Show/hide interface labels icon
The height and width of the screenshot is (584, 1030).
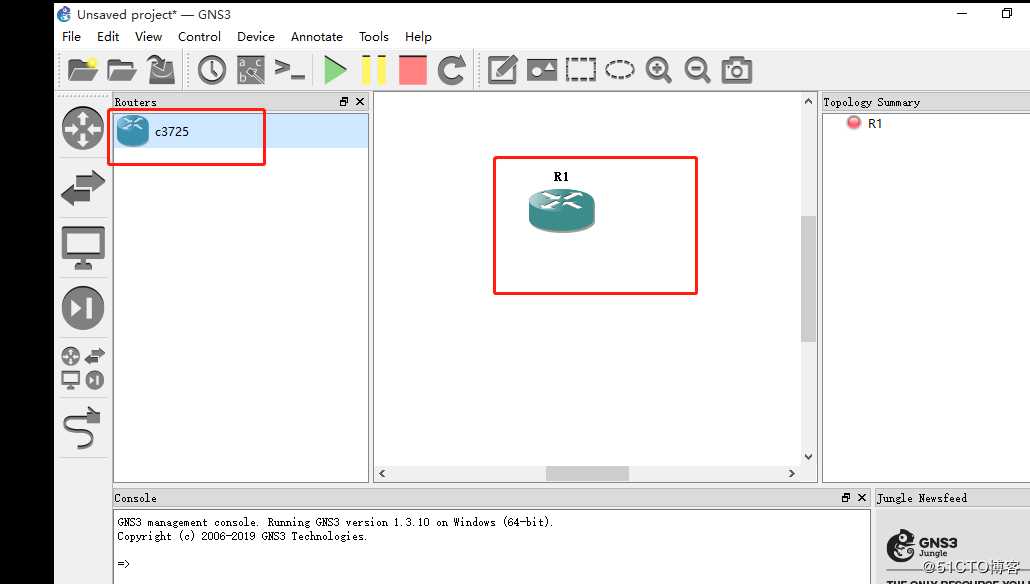pos(251,70)
